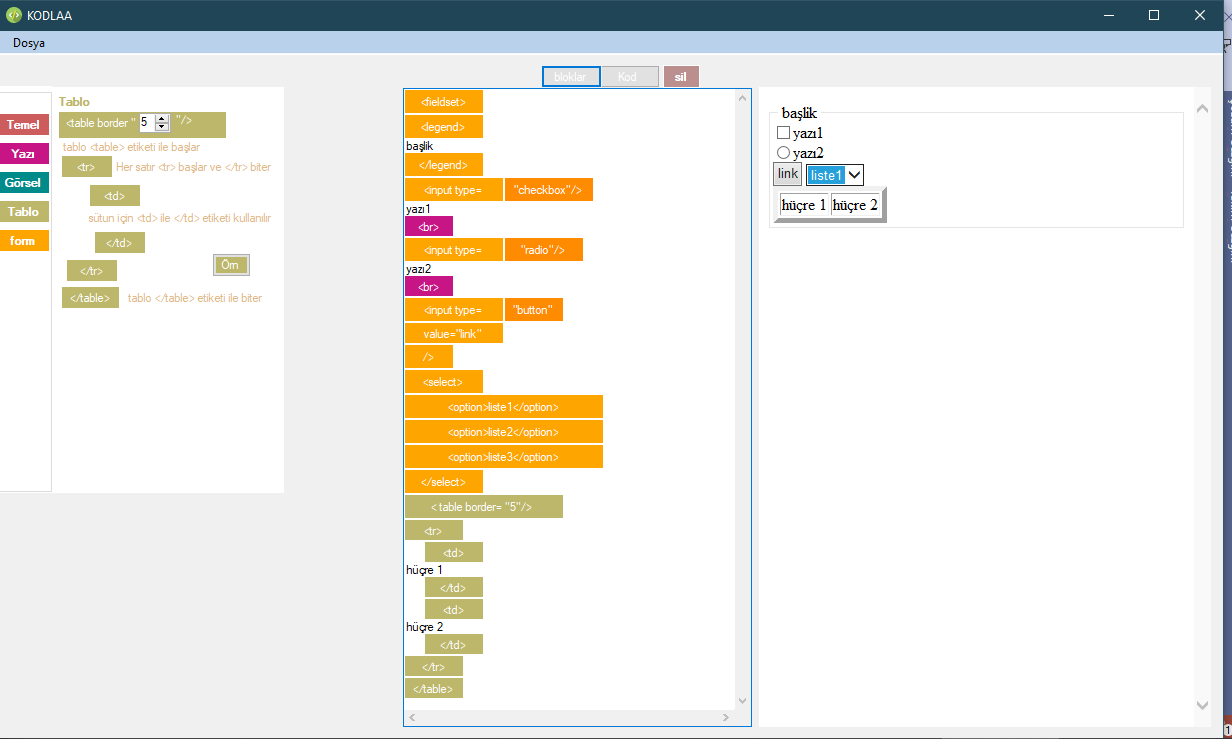Click the sil delete button
Screen dimensions: 1232x739
[681, 77]
